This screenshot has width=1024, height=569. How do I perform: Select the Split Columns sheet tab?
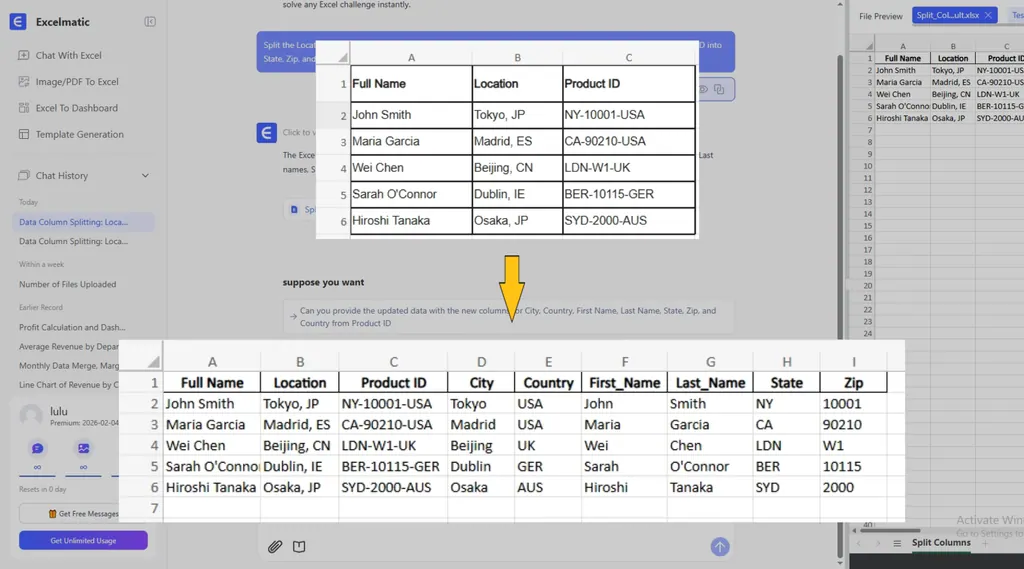(940, 543)
